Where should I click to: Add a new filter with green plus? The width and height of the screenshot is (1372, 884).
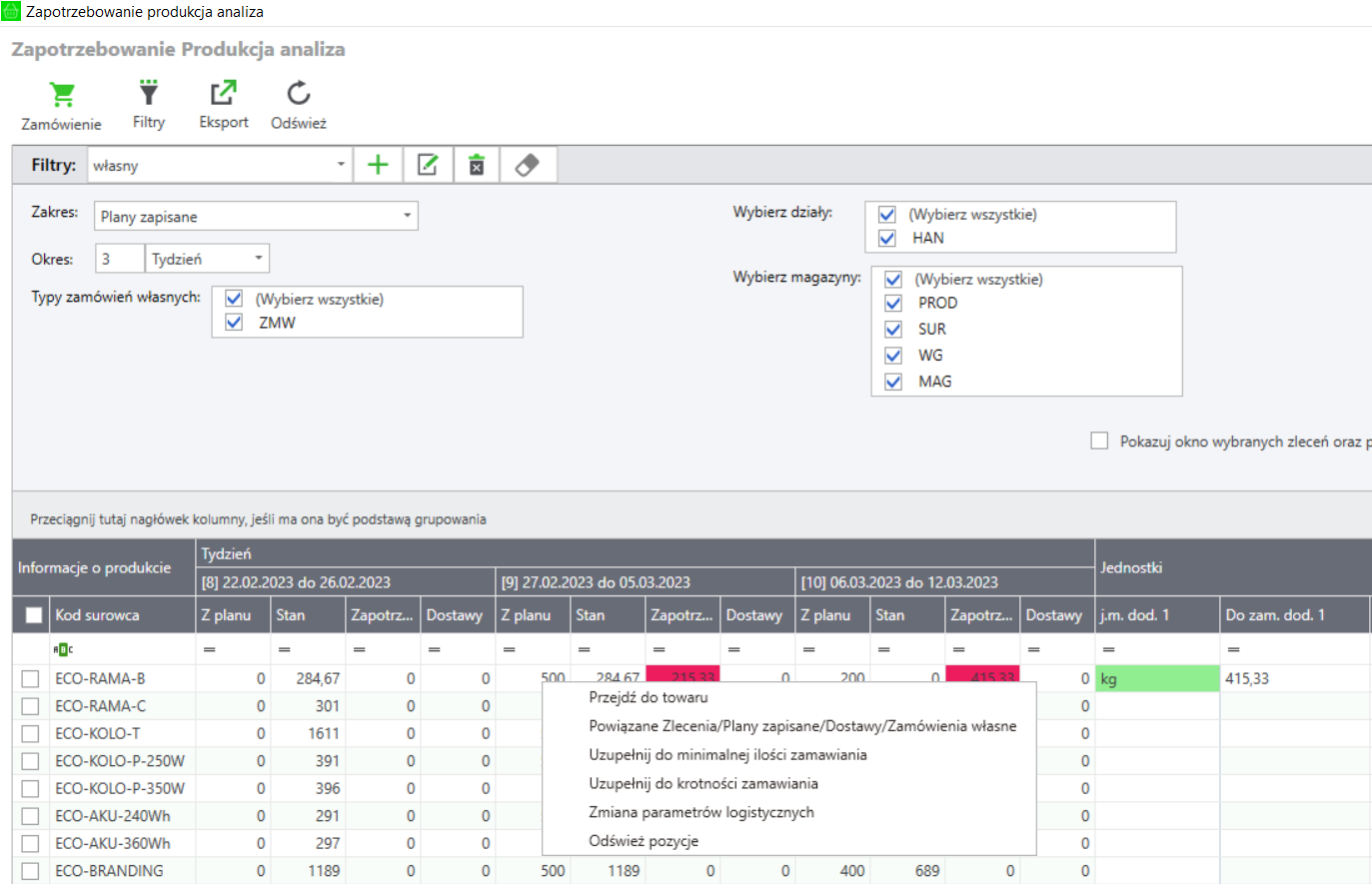tap(378, 165)
